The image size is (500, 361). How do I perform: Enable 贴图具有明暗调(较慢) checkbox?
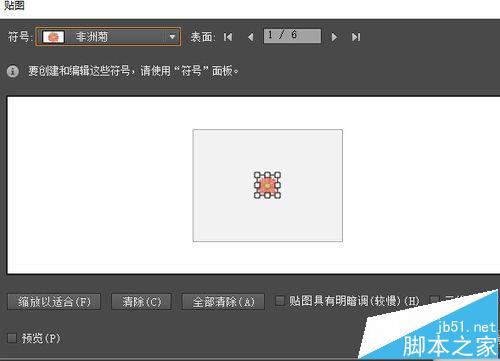pyautogui.click(x=280, y=301)
